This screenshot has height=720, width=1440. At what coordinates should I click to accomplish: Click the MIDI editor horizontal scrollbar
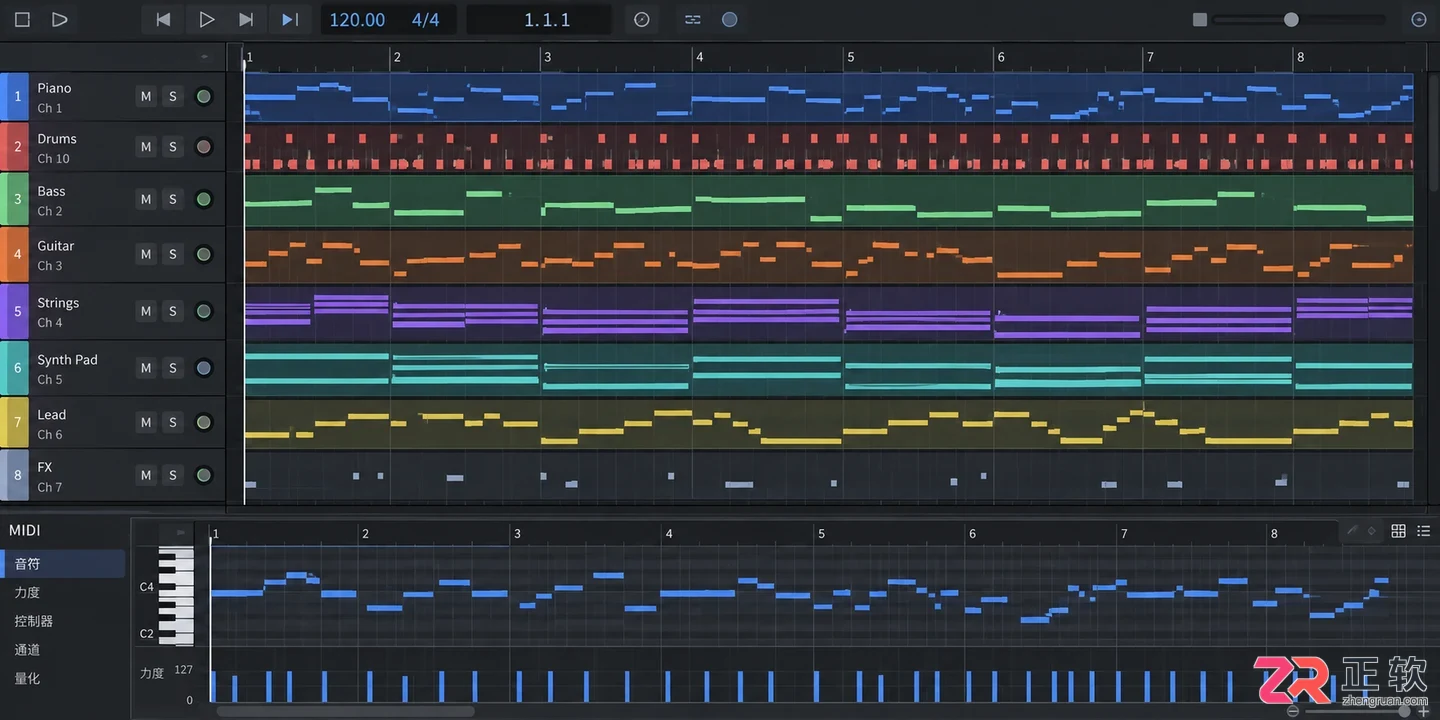click(x=345, y=712)
